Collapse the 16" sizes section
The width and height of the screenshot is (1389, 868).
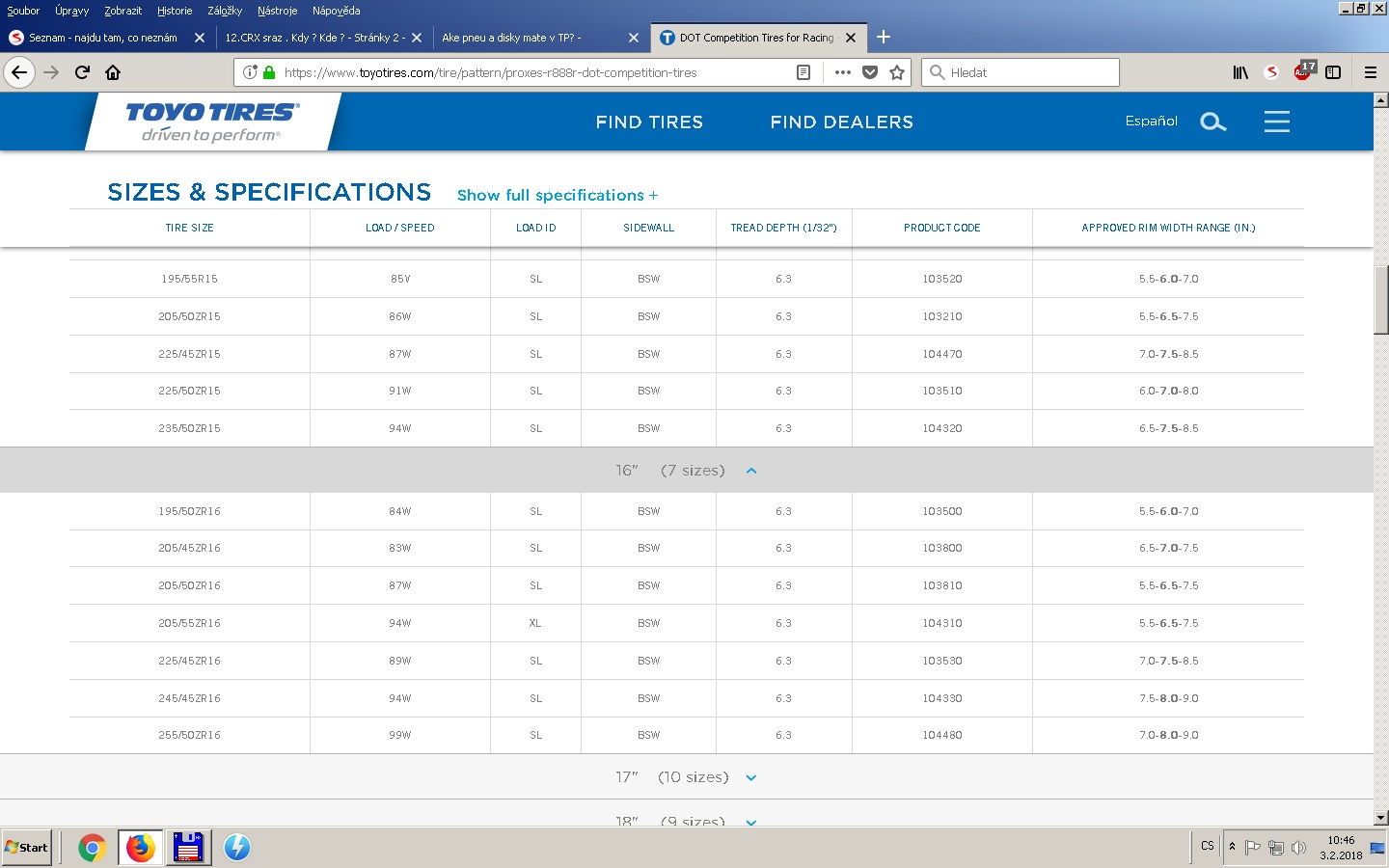pyautogui.click(x=751, y=471)
